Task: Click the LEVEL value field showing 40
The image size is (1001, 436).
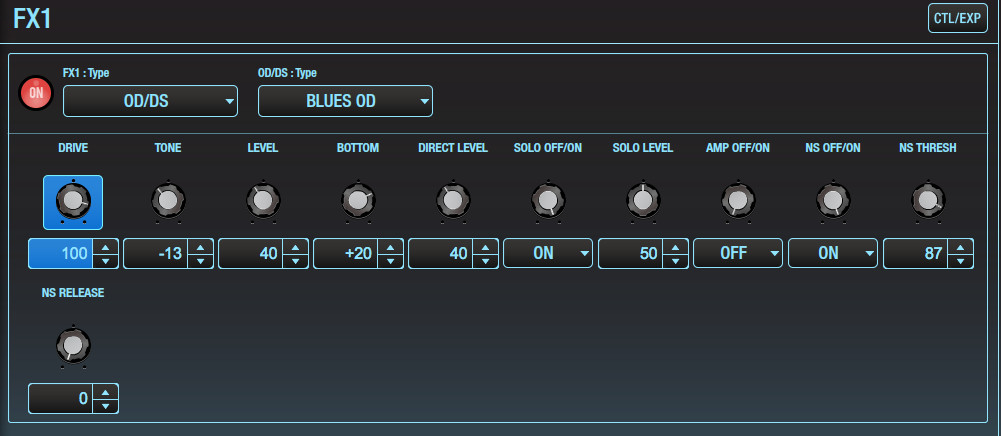Action: 251,253
